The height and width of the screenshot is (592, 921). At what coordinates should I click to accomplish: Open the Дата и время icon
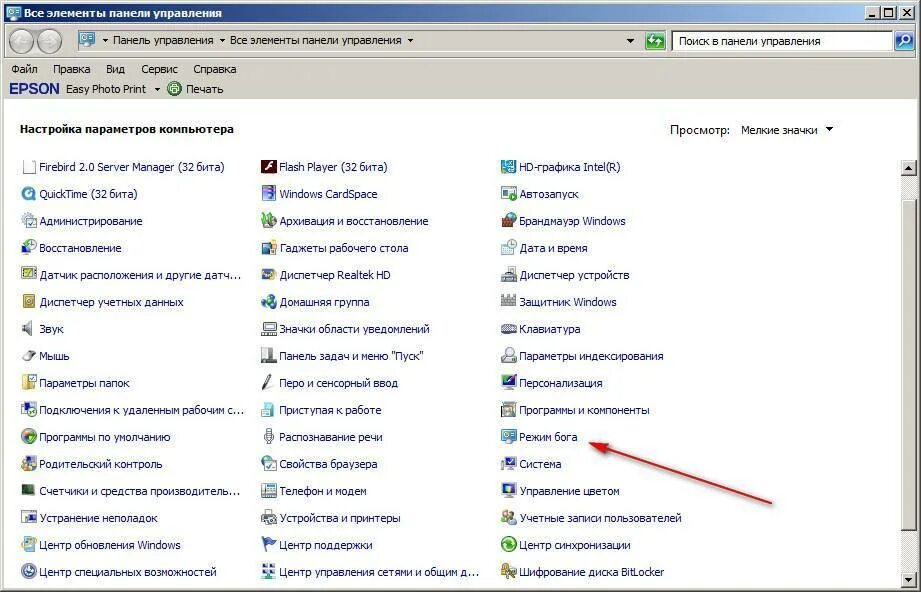click(x=508, y=248)
